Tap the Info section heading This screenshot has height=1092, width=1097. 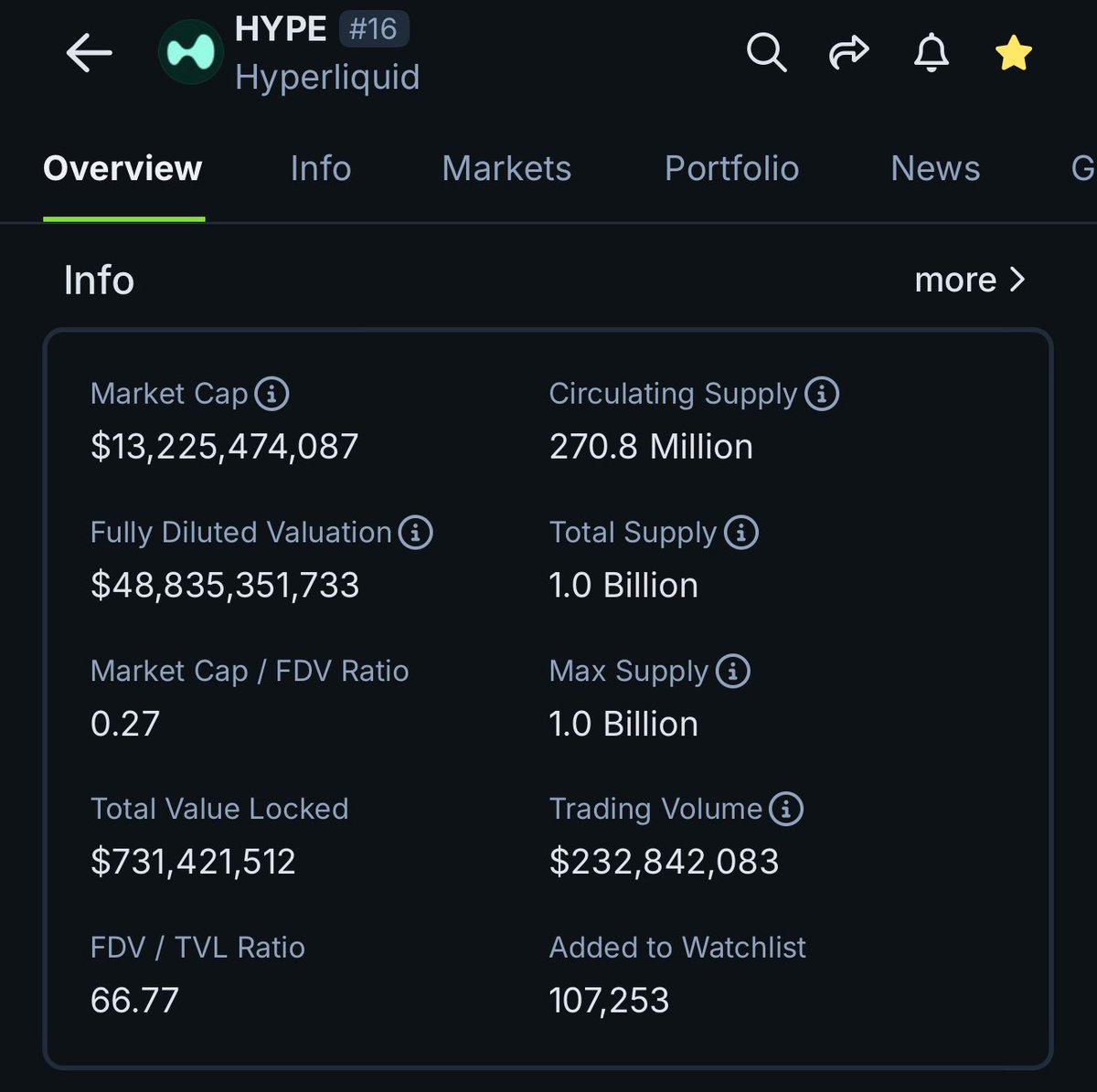[x=99, y=280]
